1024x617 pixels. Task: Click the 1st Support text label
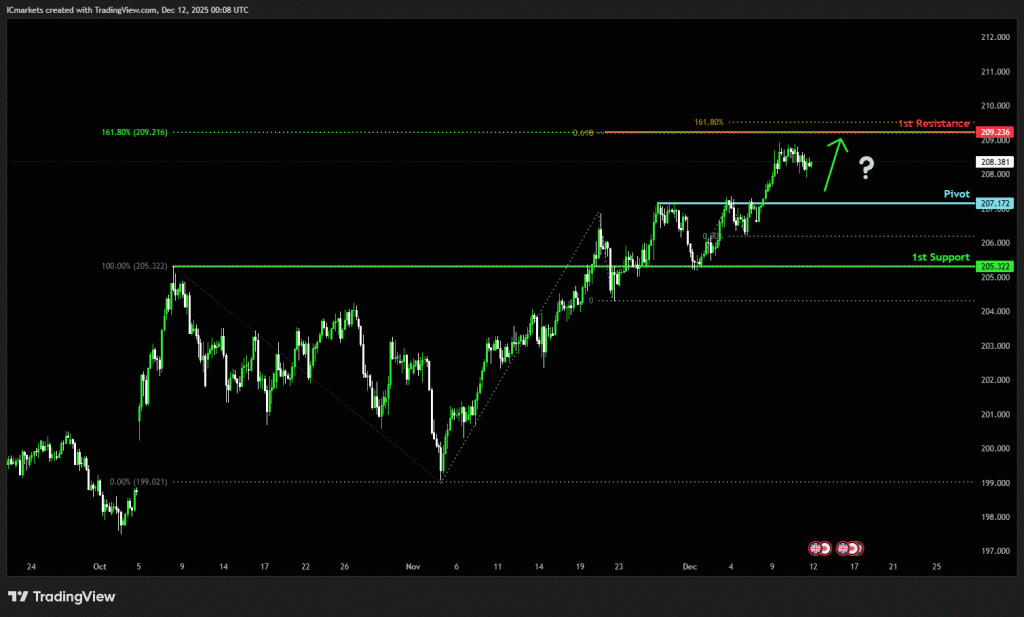[940, 257]
